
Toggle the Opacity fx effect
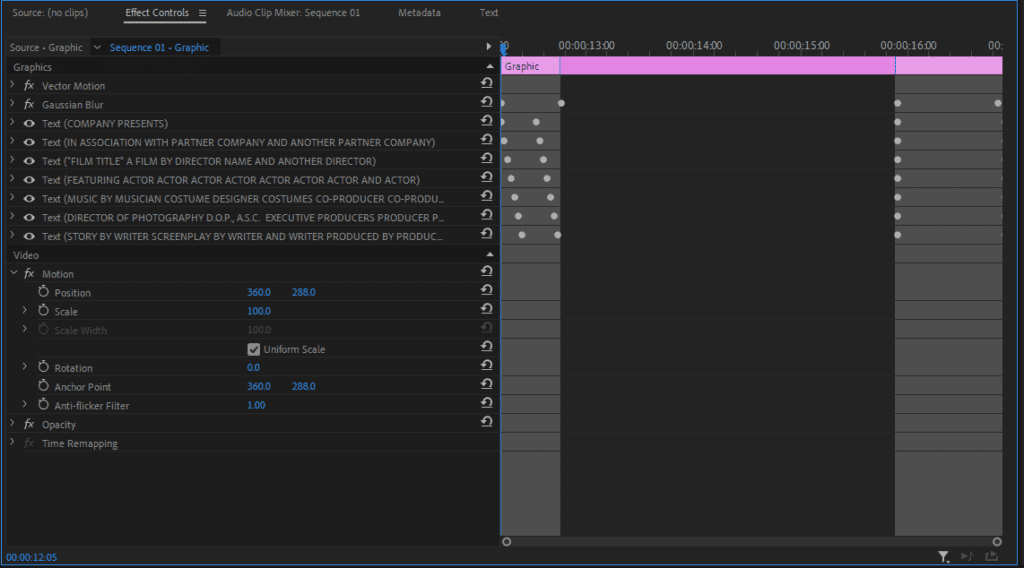[29, 424]
